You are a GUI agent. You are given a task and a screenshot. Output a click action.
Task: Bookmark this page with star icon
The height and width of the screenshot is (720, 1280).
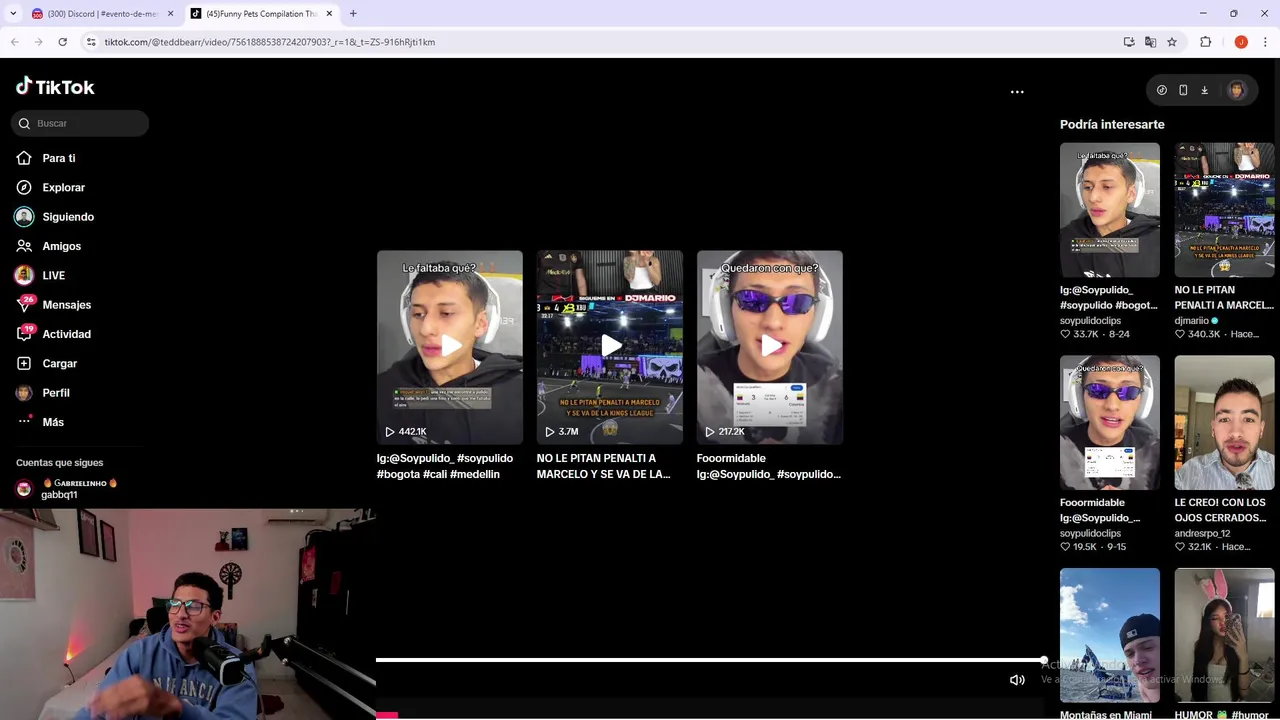click(x=1172, y=42)
